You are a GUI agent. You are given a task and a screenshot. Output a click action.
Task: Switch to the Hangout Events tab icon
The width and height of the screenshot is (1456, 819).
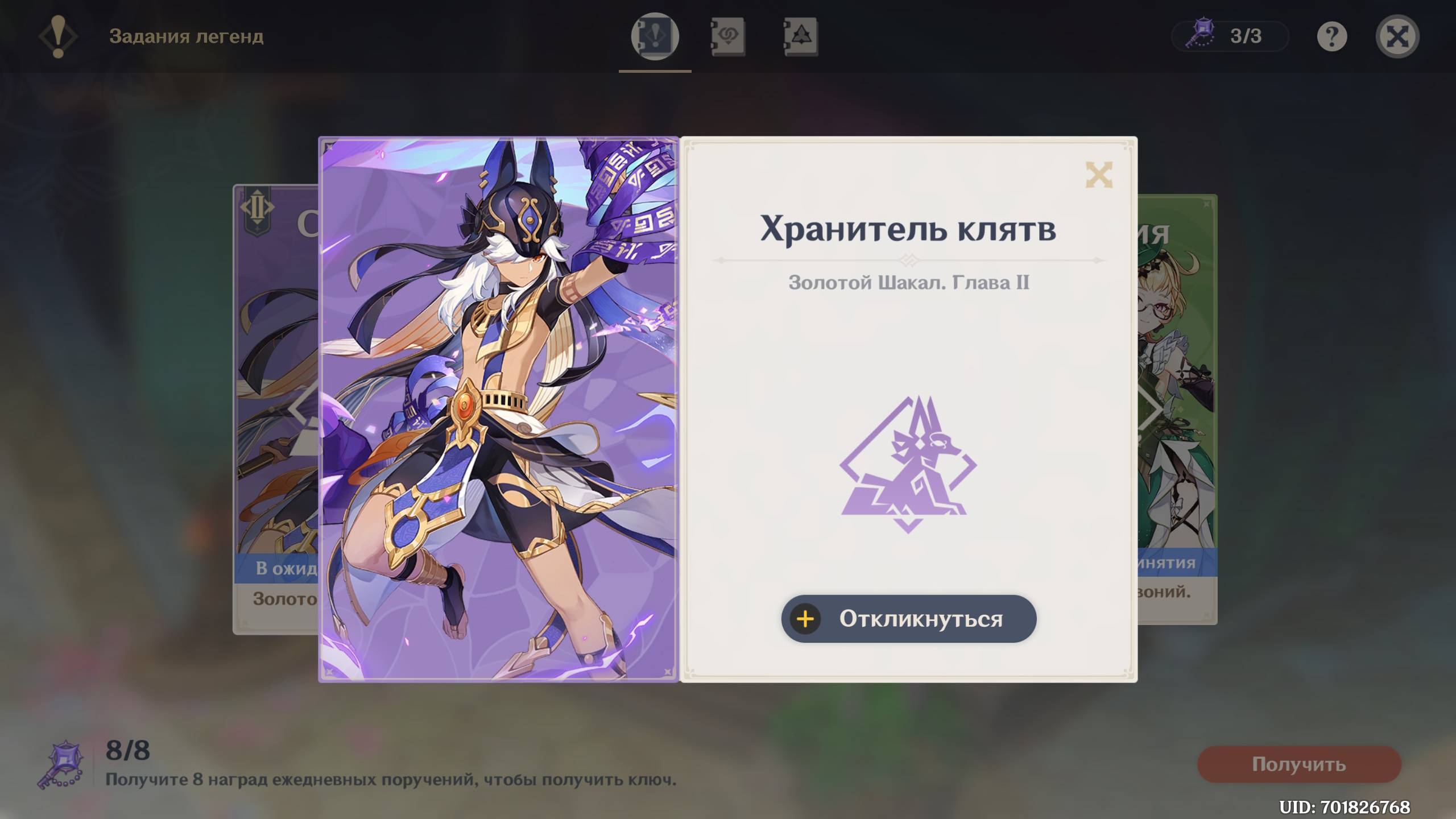point(728,36)
